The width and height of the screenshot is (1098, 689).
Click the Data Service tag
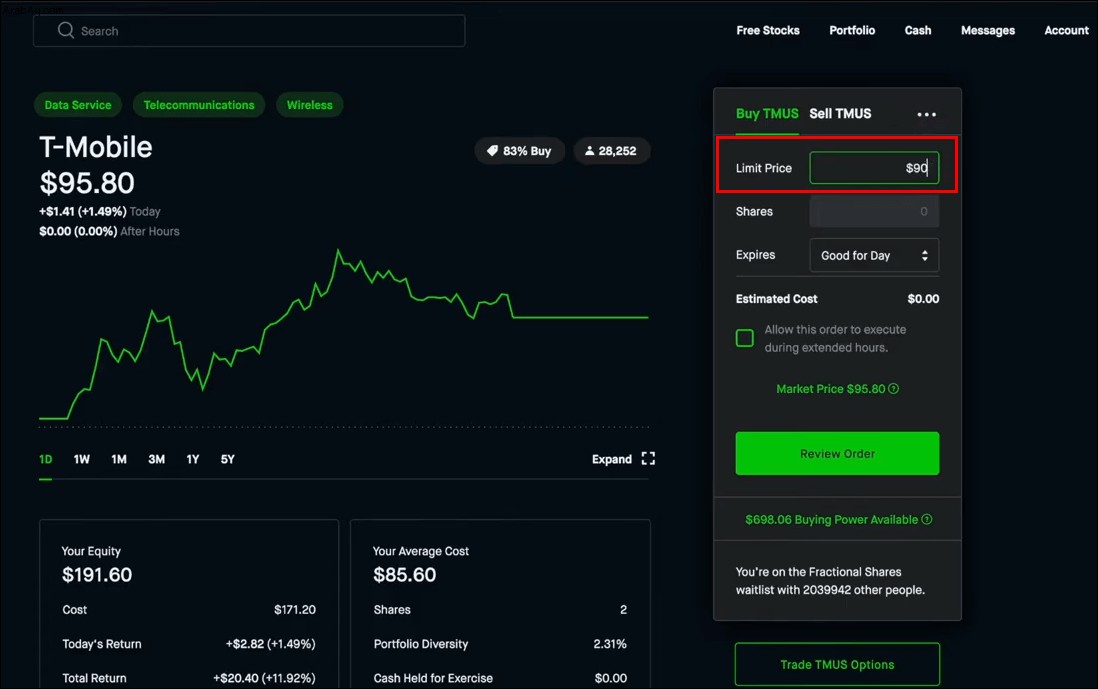point(78,105)
